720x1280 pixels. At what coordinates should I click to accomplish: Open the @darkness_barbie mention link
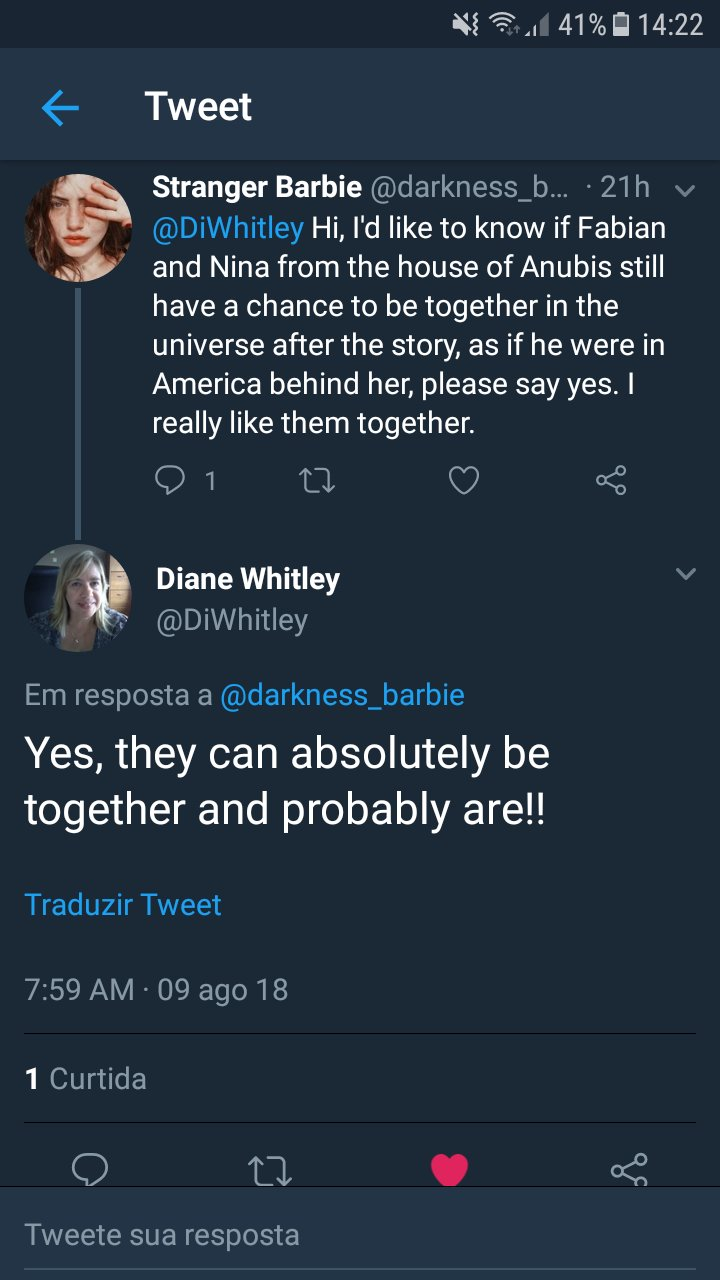(x=342, y=695)
